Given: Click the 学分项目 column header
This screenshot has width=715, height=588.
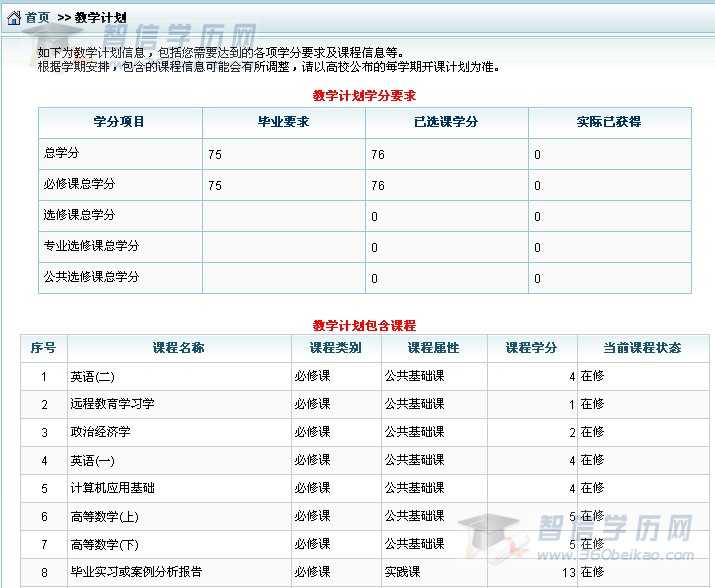Looking at the screenshot, I should click(x=119, y=122).
